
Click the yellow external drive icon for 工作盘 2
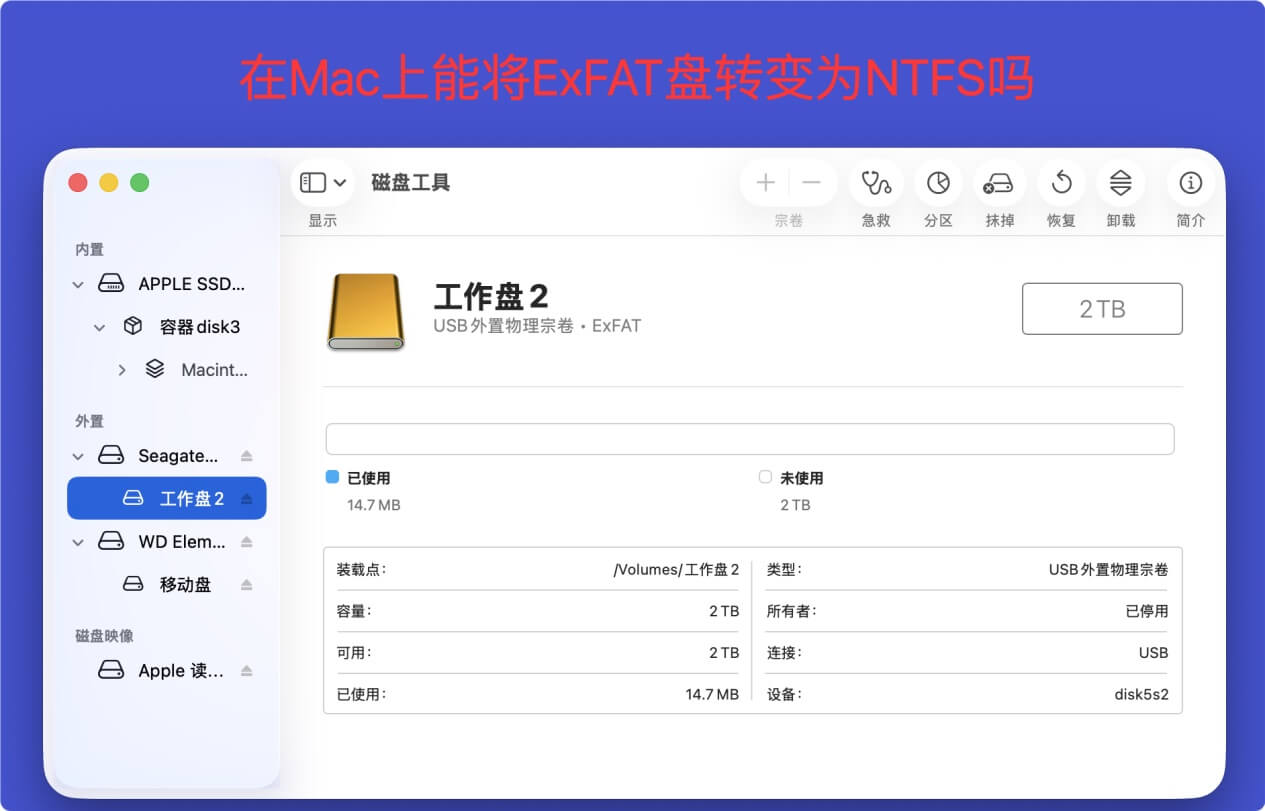(x=364, y=309)
